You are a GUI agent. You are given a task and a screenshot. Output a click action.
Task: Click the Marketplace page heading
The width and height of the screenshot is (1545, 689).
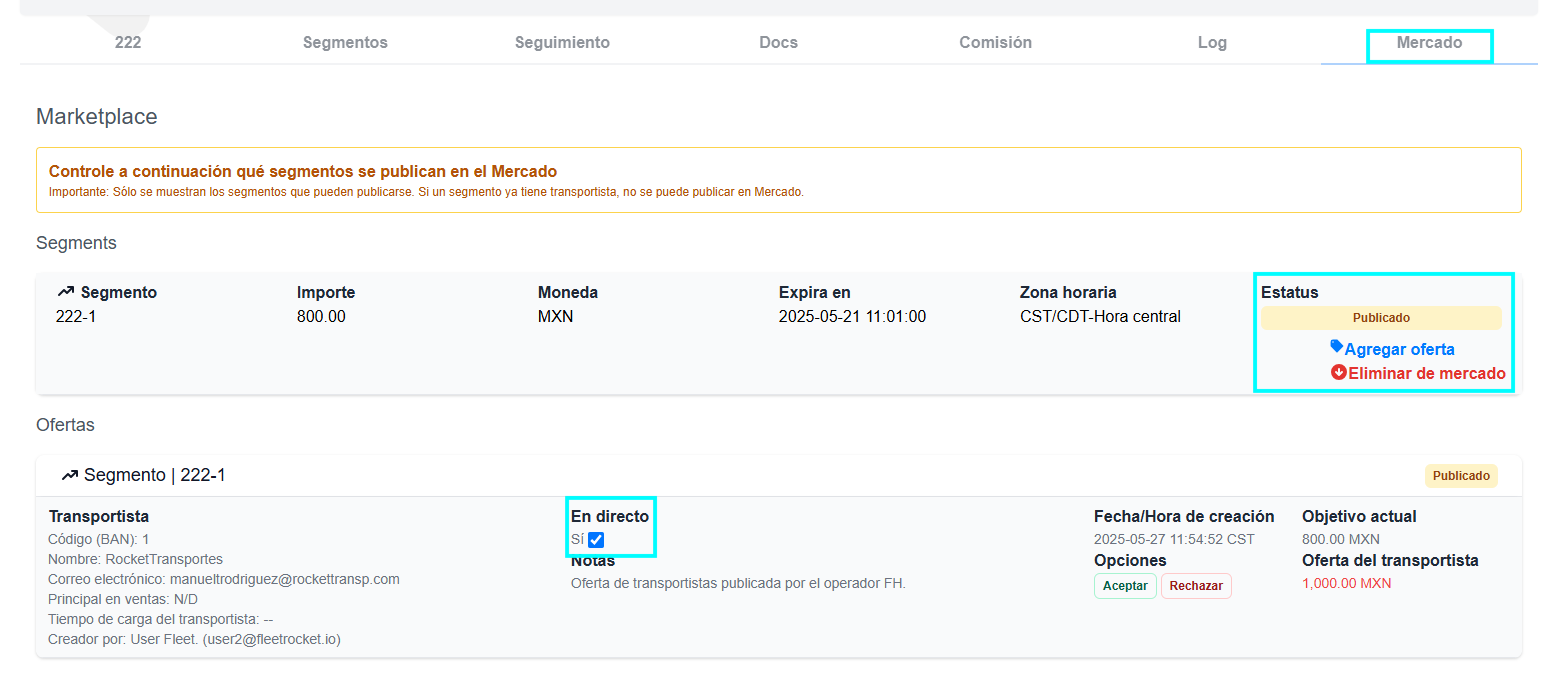97,117
